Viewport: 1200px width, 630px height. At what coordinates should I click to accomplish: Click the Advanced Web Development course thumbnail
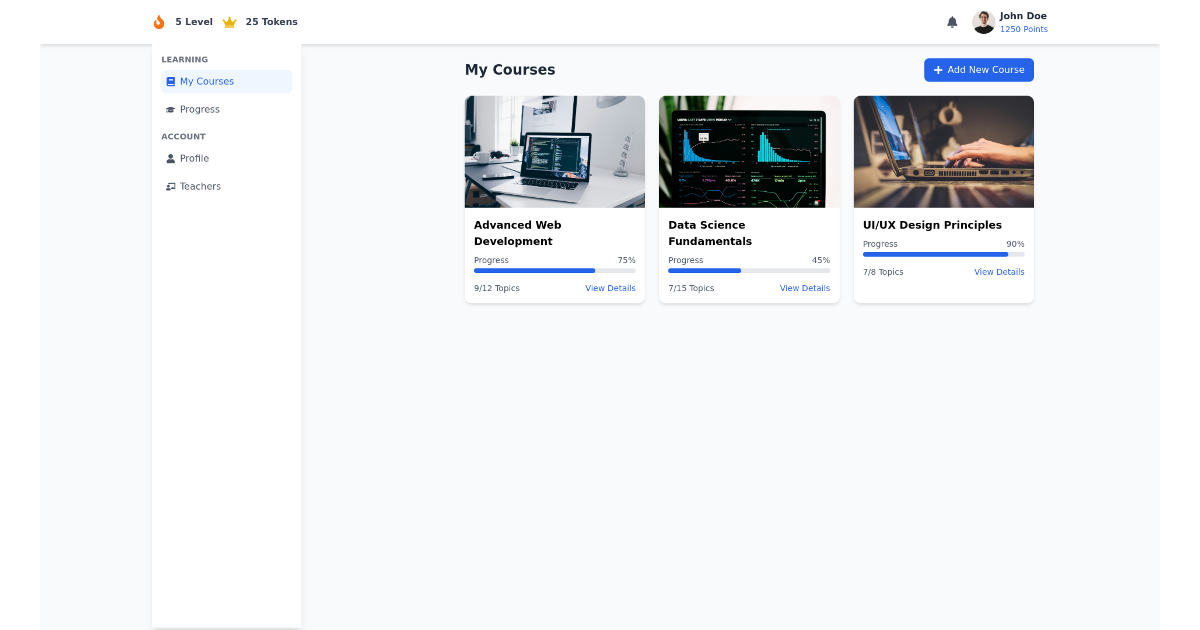(x=554, y=151)
